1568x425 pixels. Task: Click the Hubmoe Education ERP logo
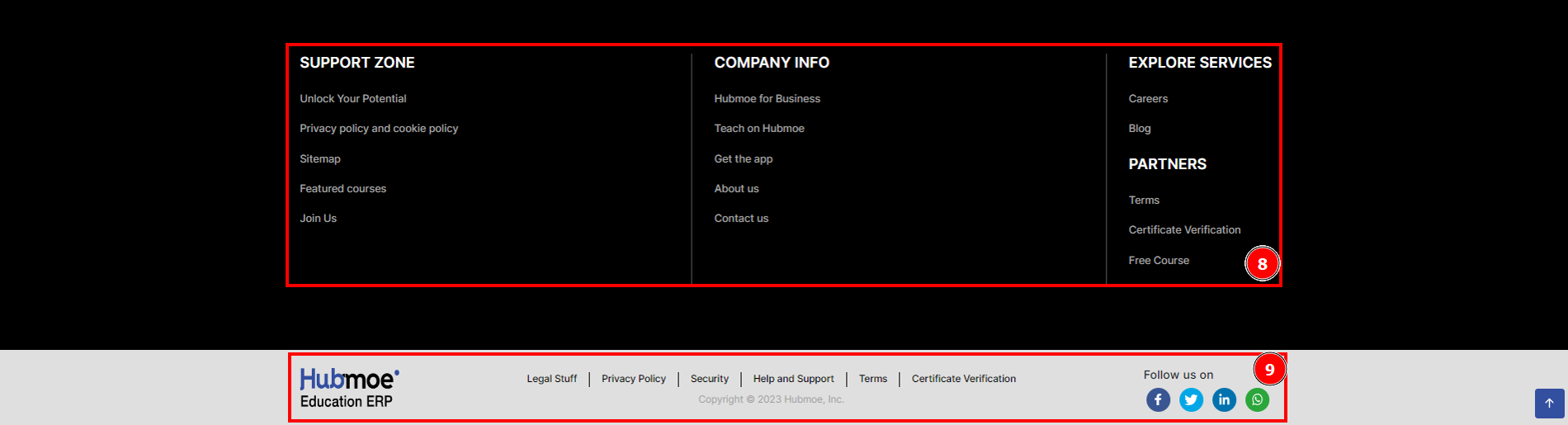tap(349, 389)
